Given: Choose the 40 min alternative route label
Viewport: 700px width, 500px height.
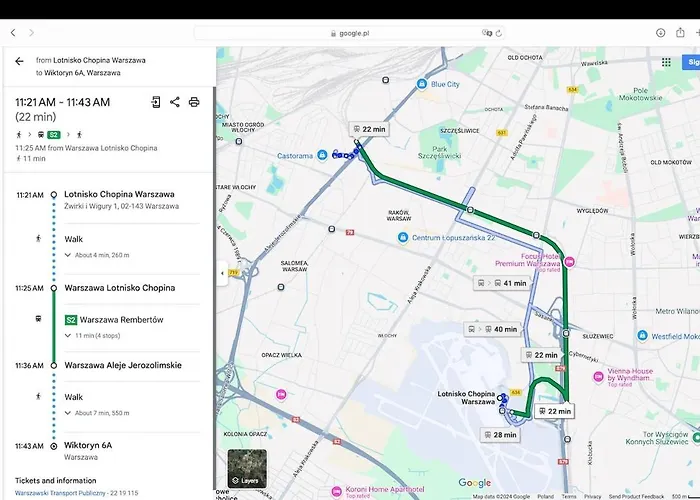Looking at the screenshot, I should coord(492,329).
